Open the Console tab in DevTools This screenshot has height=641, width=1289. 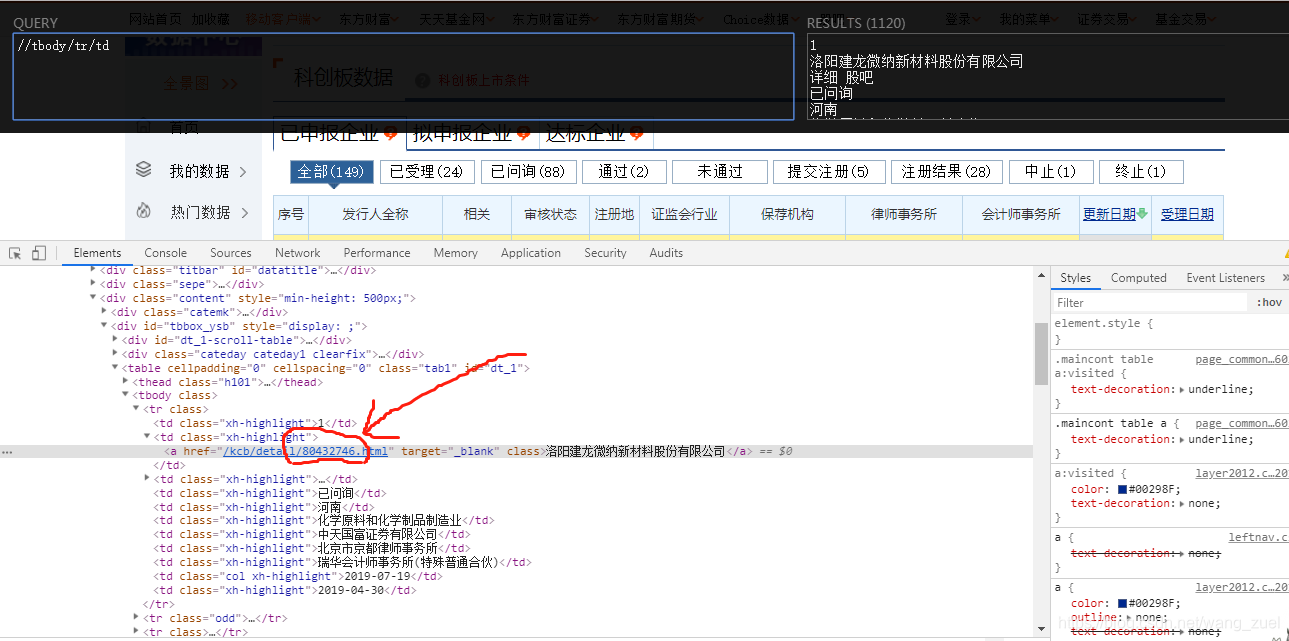[x=165, y=253]
